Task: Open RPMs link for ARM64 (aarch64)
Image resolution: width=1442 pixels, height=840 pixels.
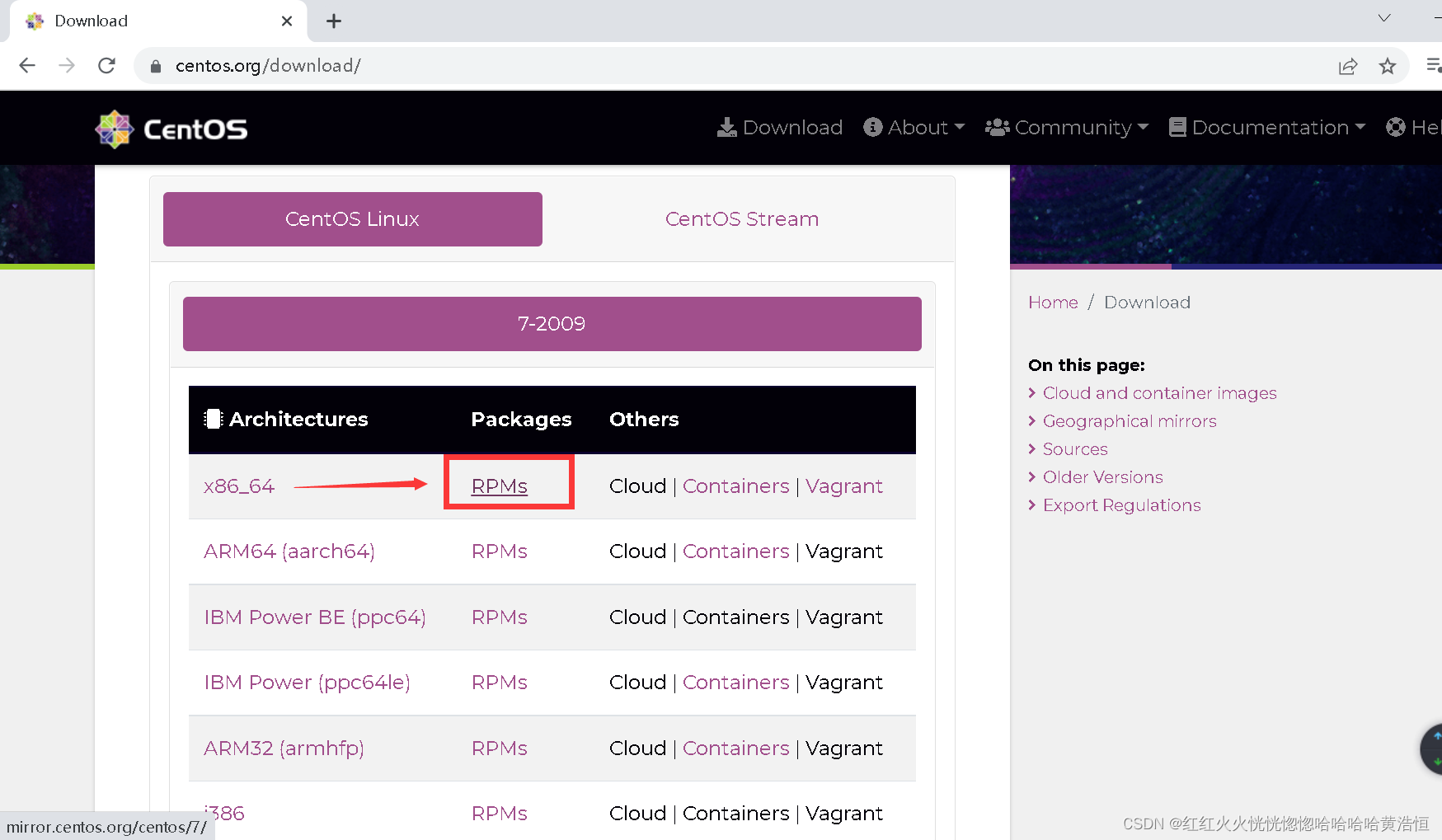Action: (x=500, y=551)
